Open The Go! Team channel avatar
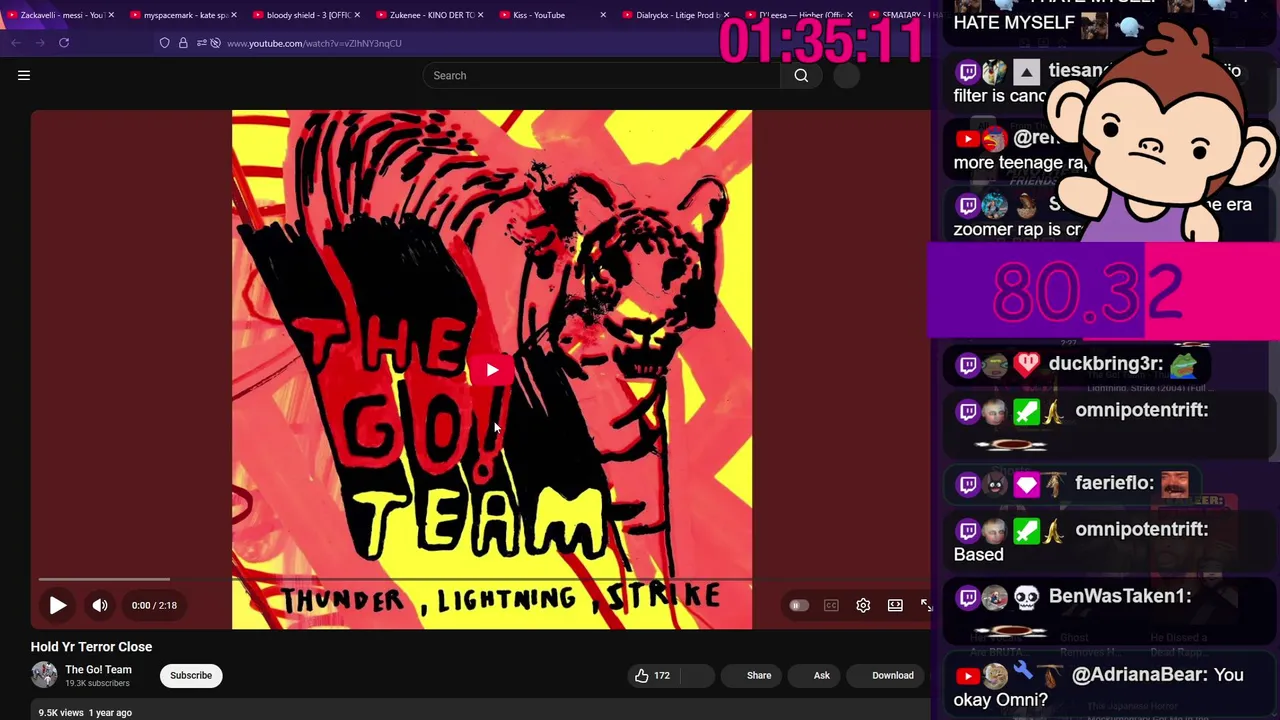 click(x=44, y=675)
